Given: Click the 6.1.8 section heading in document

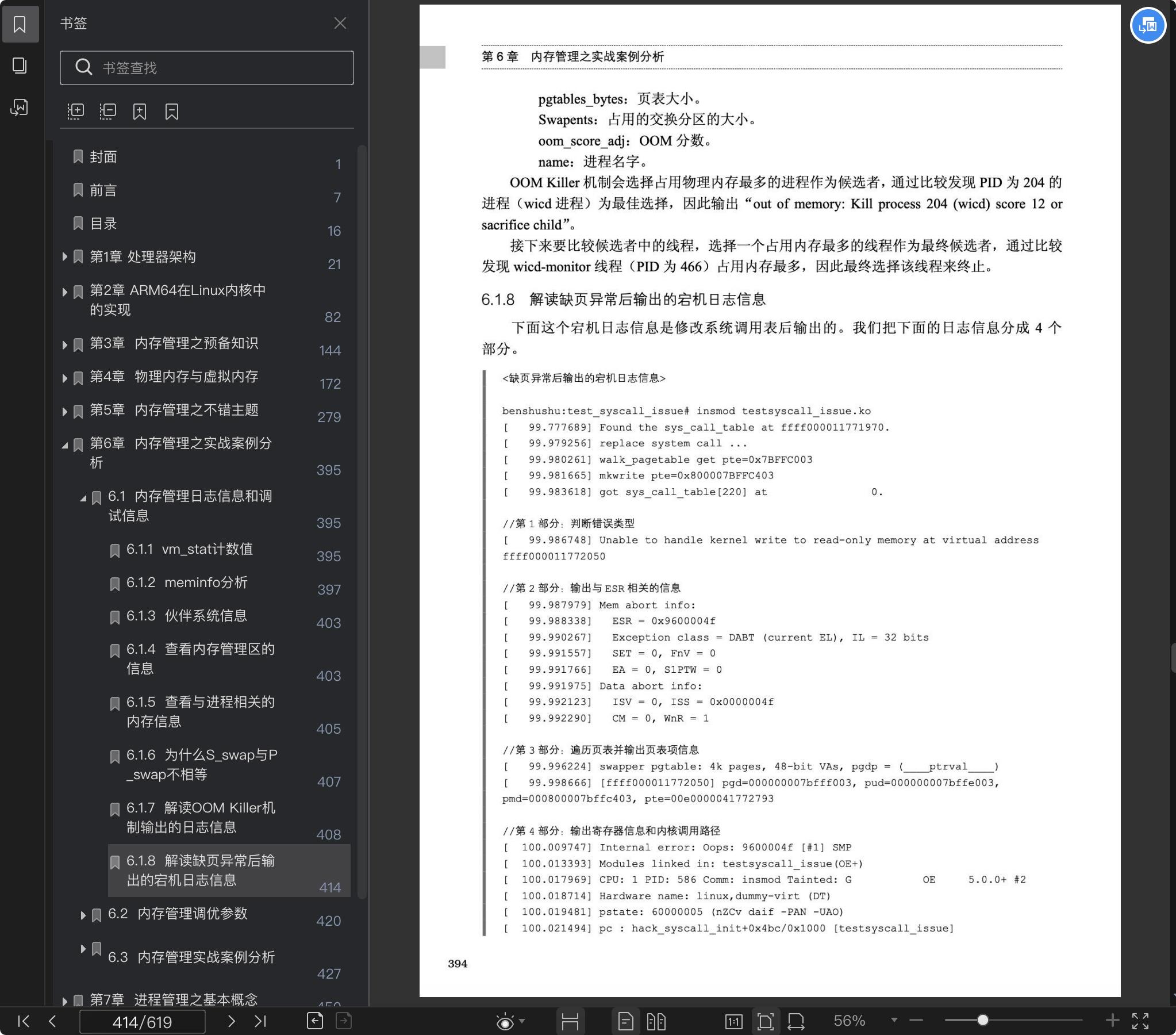Looking at the screenshot, I should pos(623,300).
